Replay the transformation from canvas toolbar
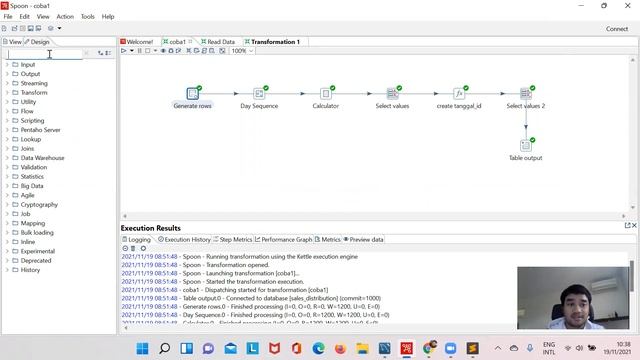Screen dimensions: 640x360 (178, 51)
